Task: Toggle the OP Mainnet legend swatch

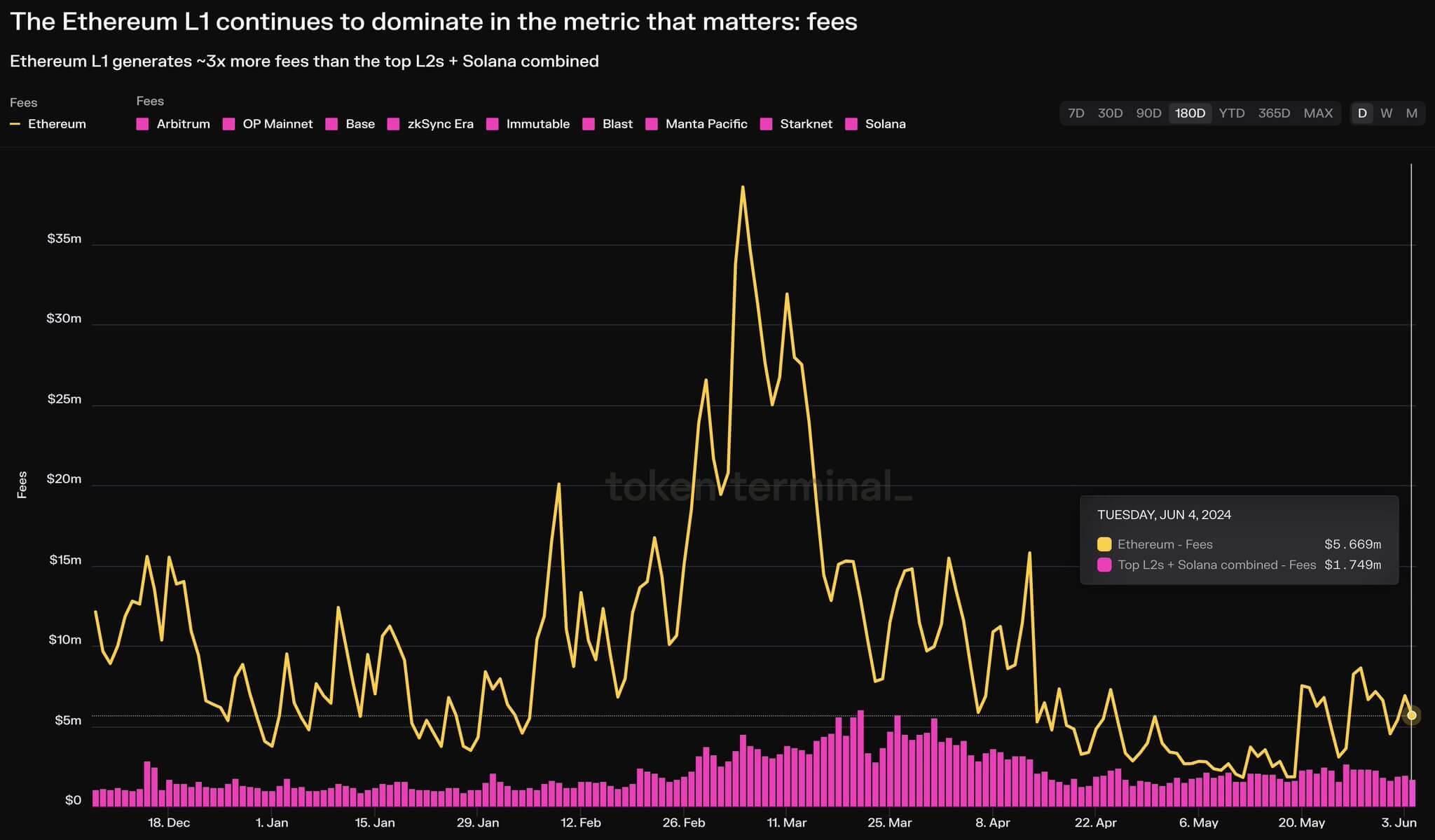Action: pyautogui.click(x=228, y=124)
